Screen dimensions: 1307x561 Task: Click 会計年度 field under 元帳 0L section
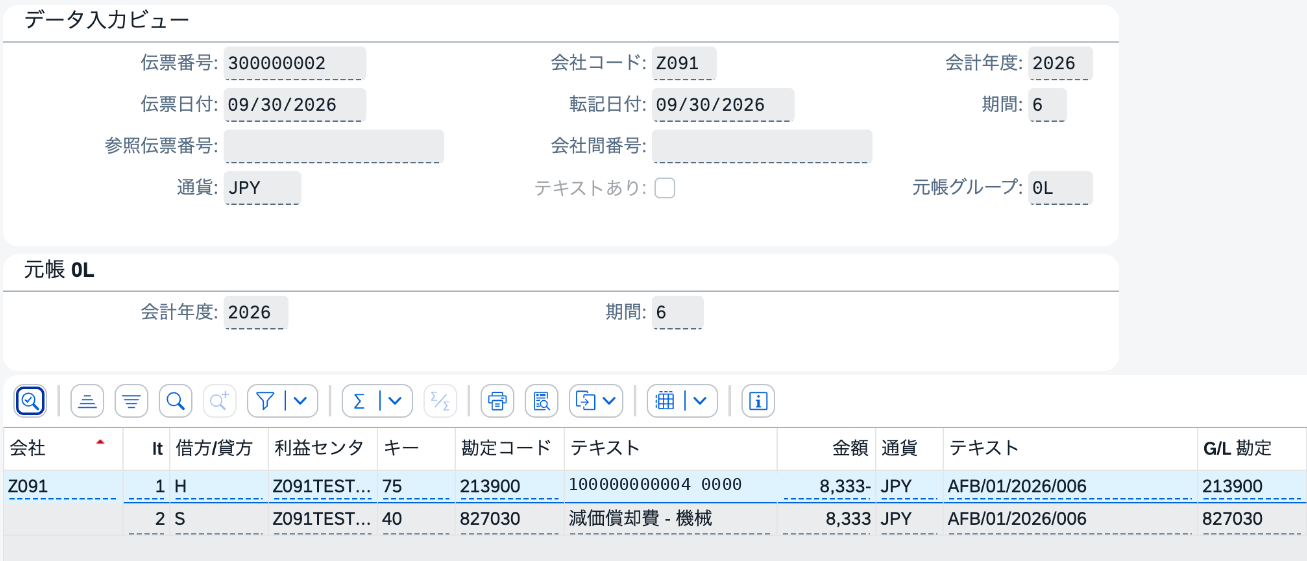tap(256, 313)
